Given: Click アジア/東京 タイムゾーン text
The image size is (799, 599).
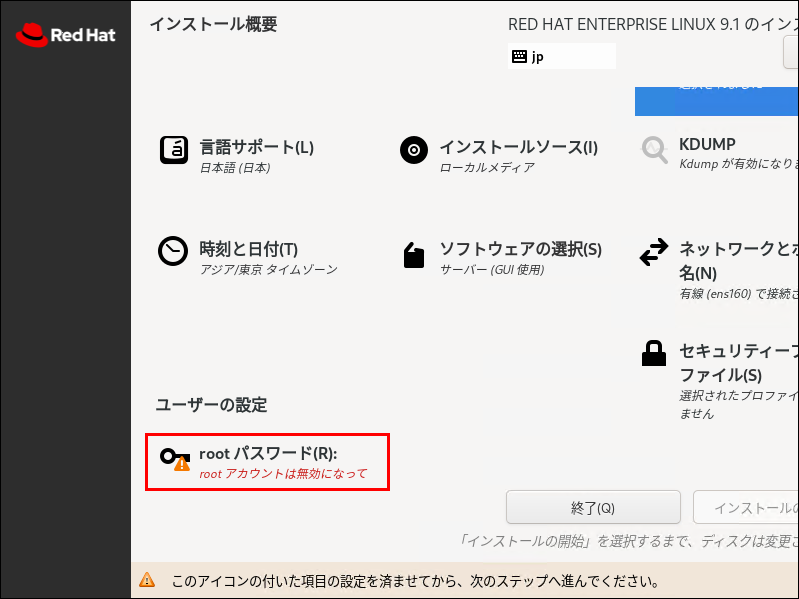Looking at the screenshot, I should [x=269, y=269].
